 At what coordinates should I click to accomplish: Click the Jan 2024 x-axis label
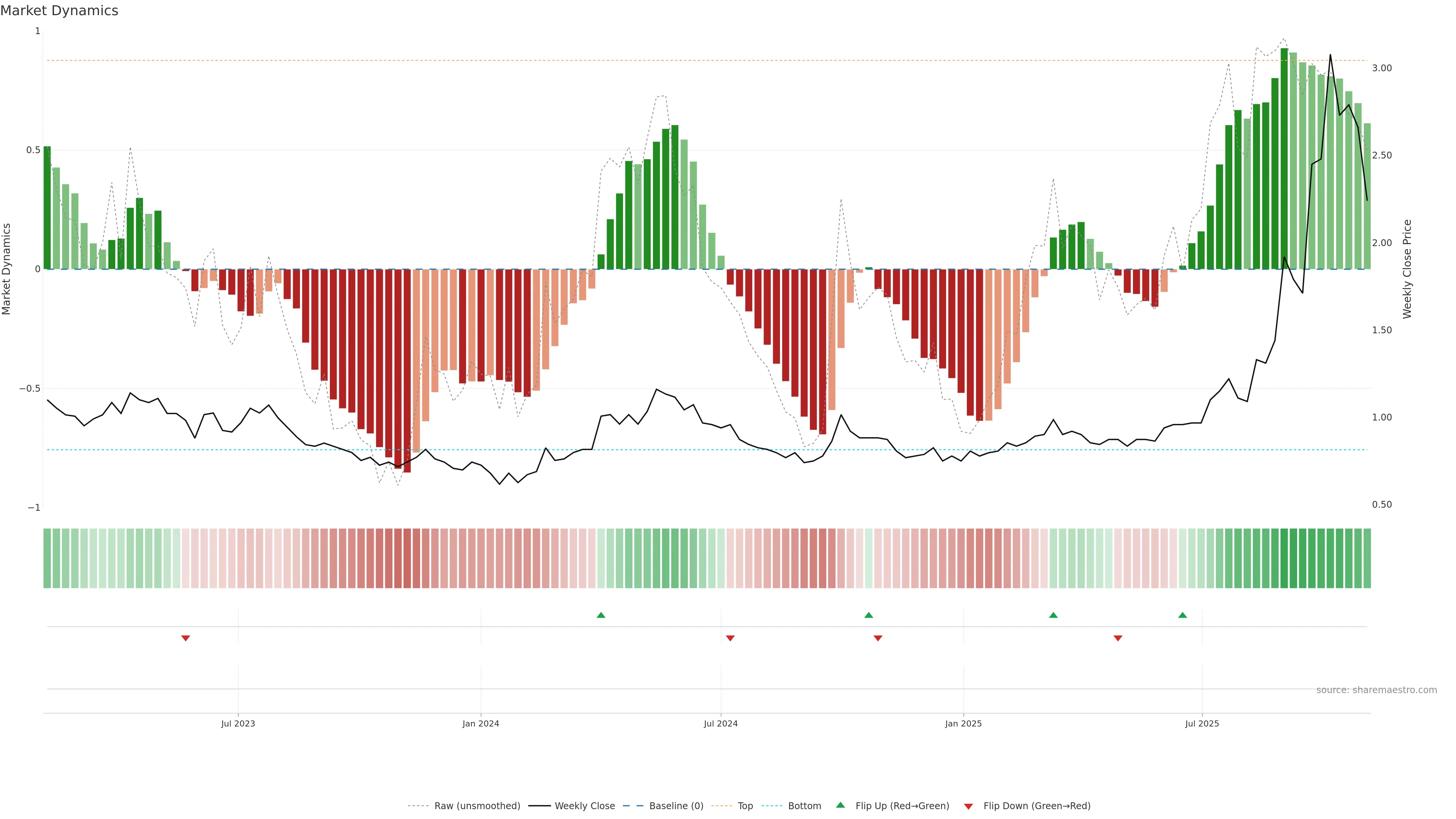click(480, 723)
